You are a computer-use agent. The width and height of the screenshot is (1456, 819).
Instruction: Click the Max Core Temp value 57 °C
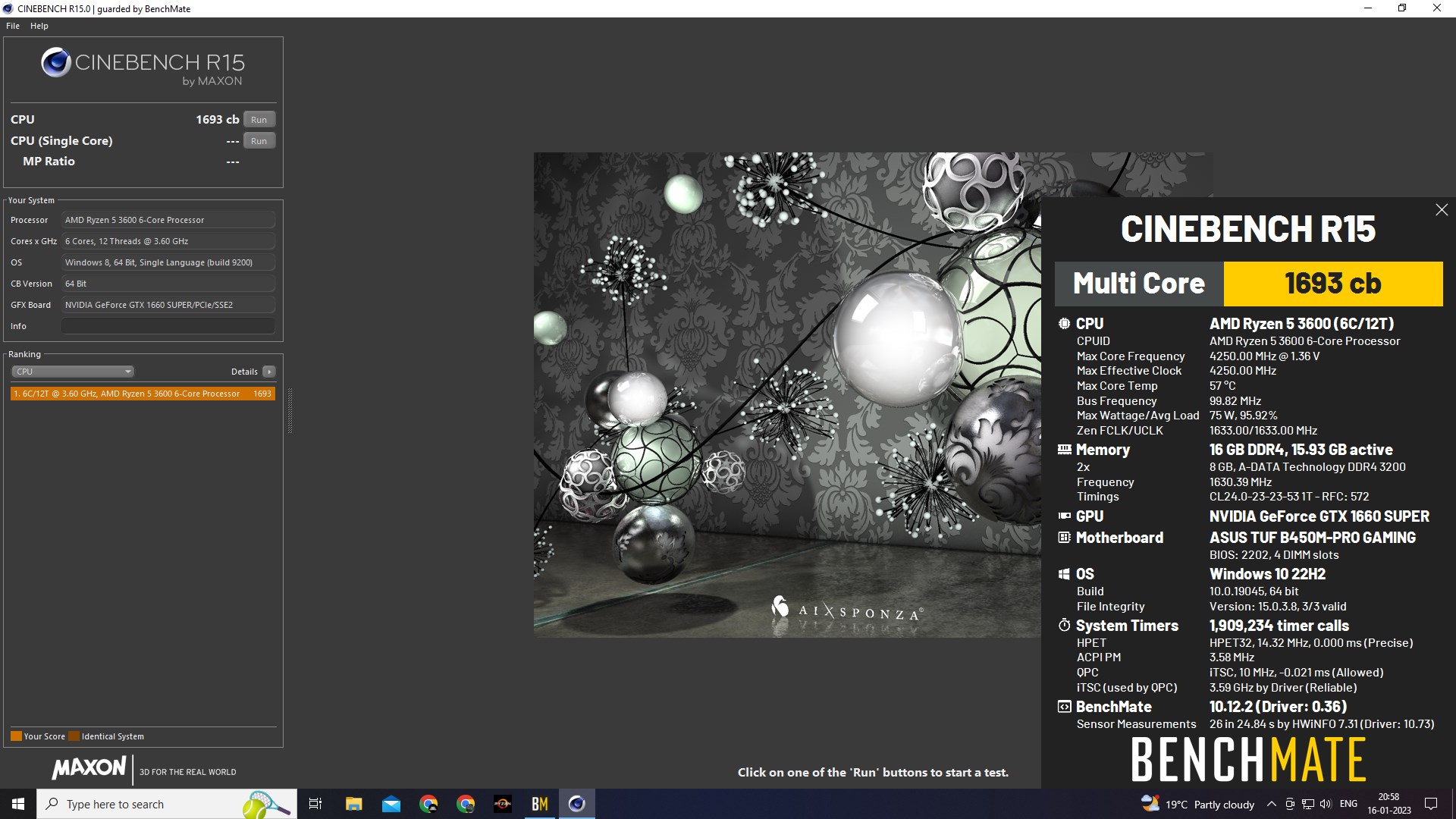pos(1222,386)
